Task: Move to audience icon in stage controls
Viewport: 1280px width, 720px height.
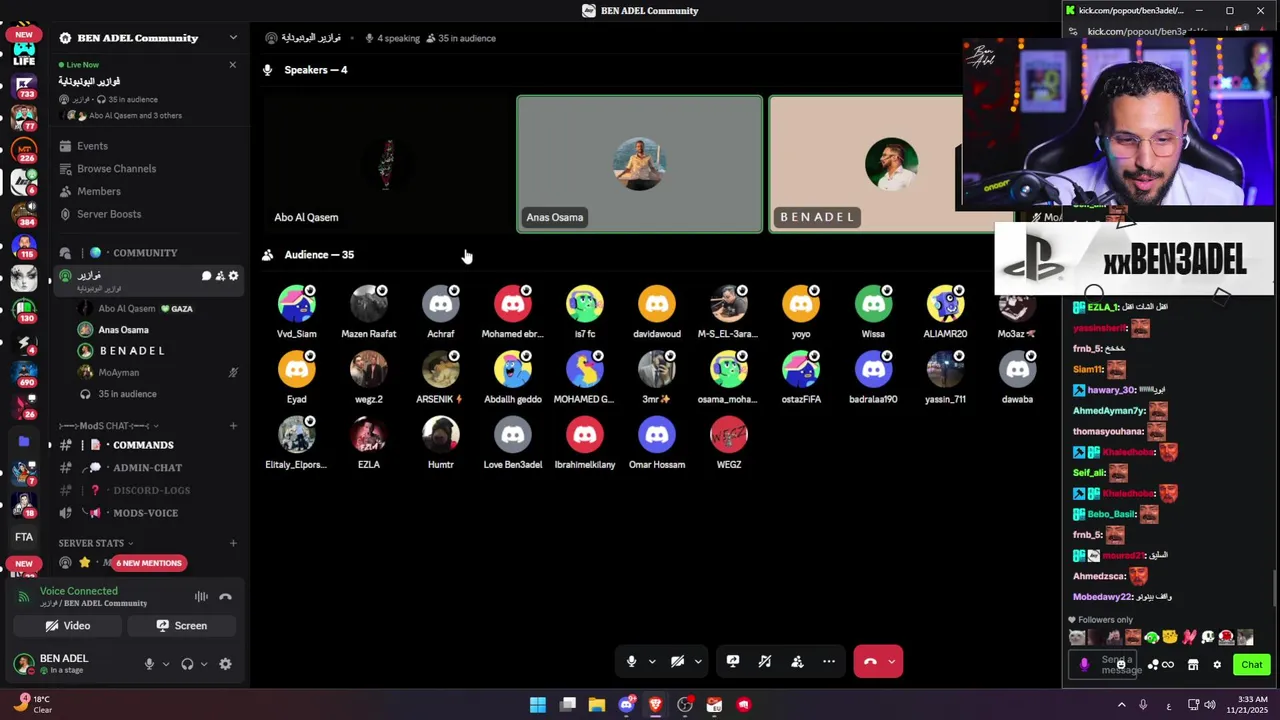Action: [x=797, y=661]
